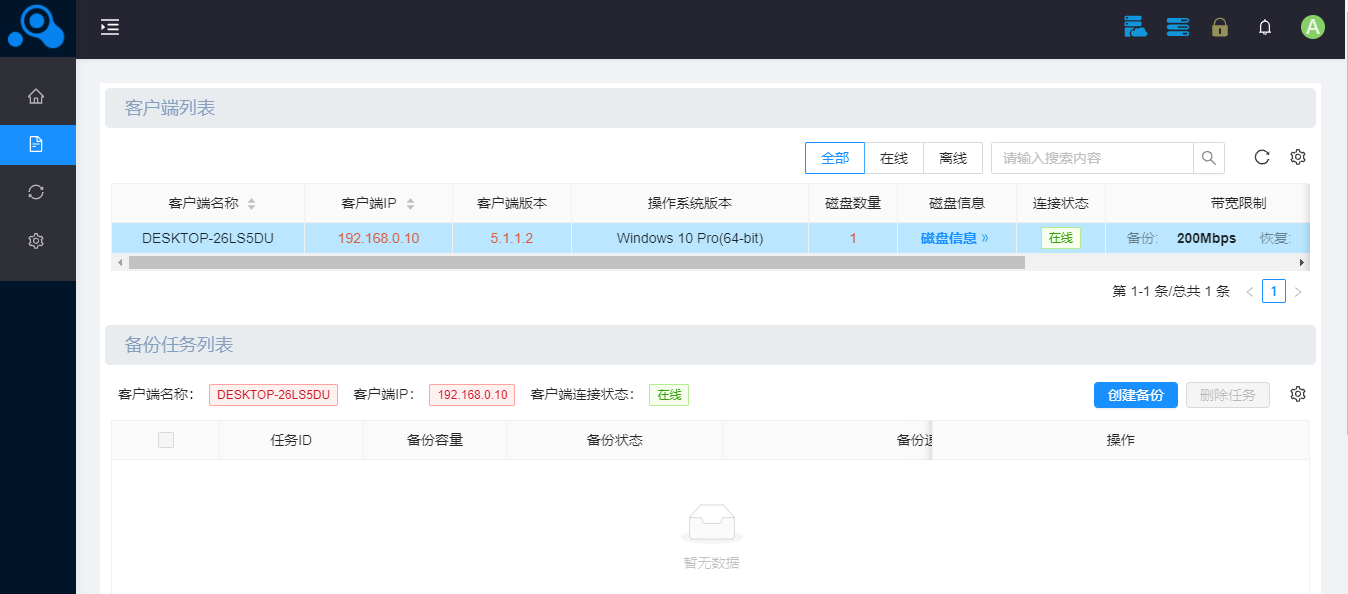Viewport: 1348px width, 594px height.
Task: Open notifications bell icon
Action: click(x=1265, y=28)
